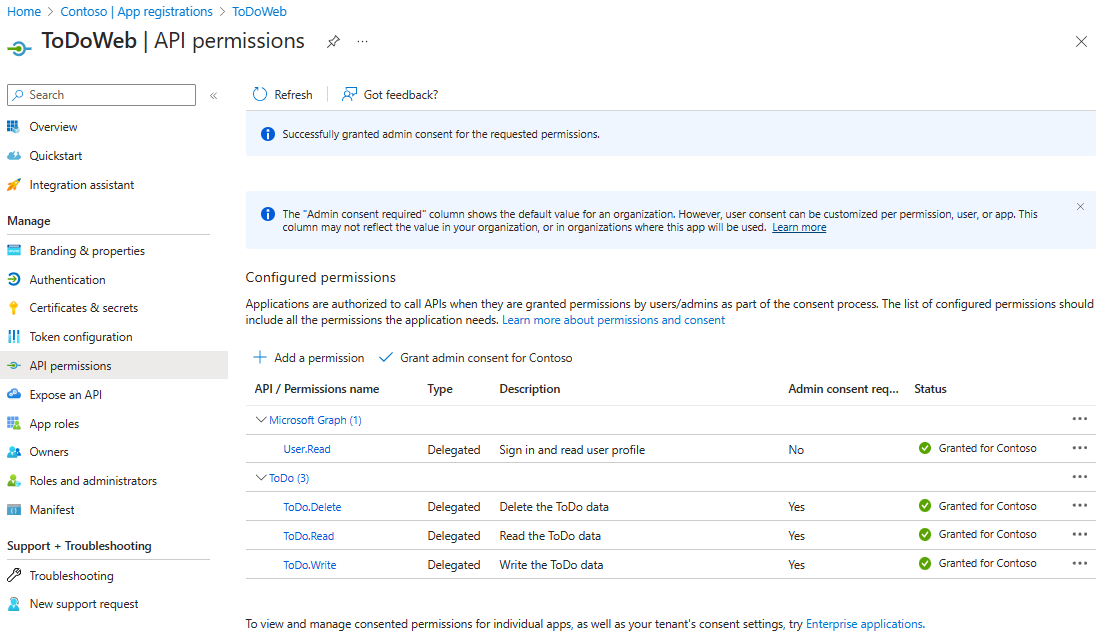Click Learn more about permissions and consent

(613, 320)
